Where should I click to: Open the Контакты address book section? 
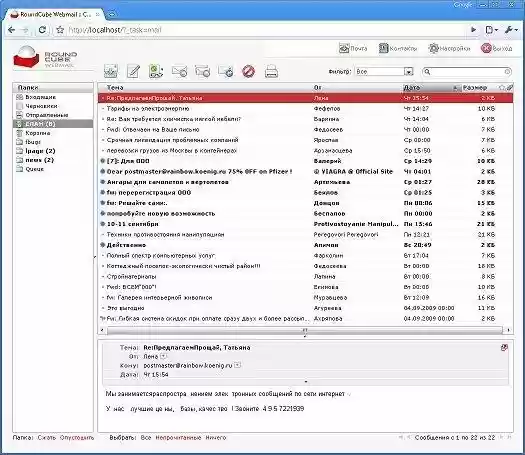tap(398, 49)
